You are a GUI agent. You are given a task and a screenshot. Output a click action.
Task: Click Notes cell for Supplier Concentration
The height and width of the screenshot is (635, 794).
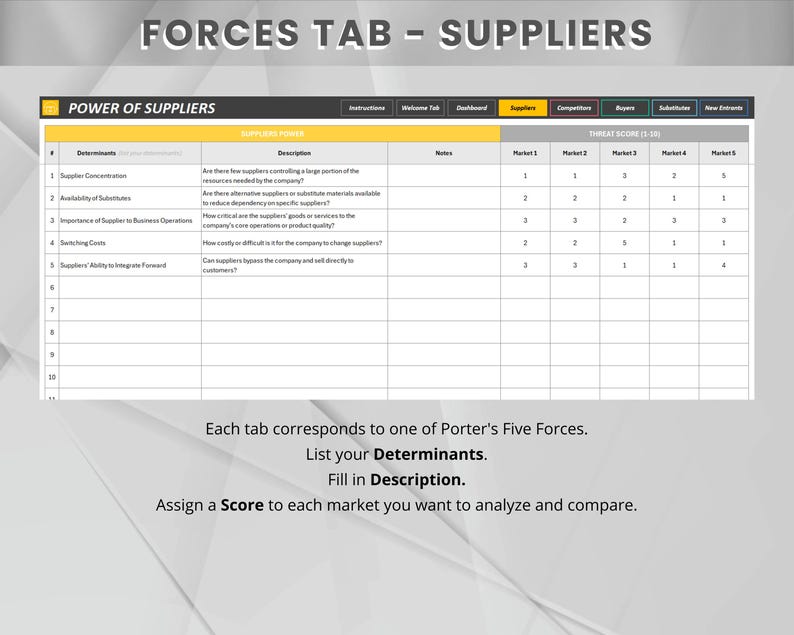(444, 176)
